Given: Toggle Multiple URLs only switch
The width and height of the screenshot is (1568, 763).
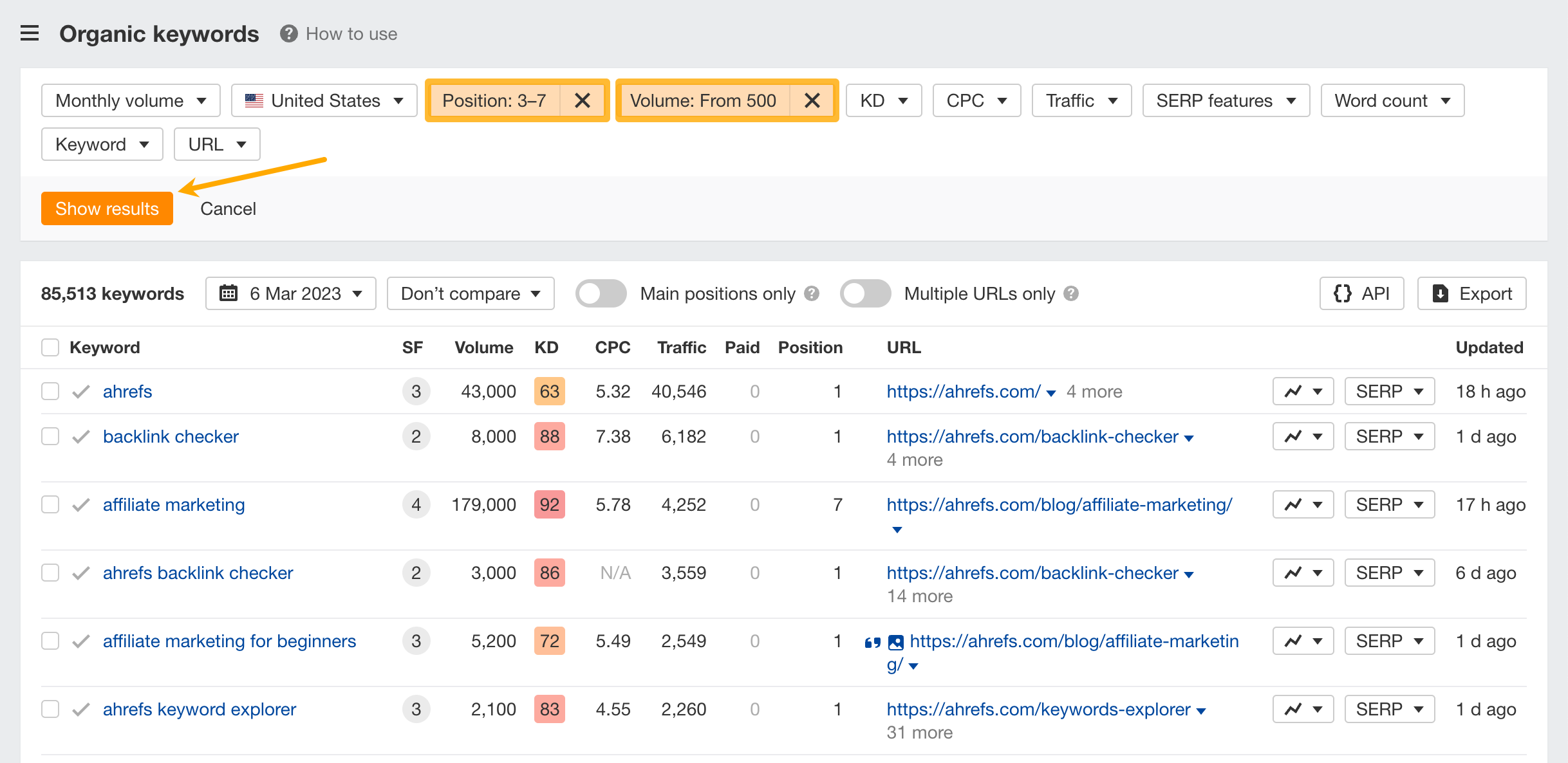Looking at the screenshot, I should 865,293.
